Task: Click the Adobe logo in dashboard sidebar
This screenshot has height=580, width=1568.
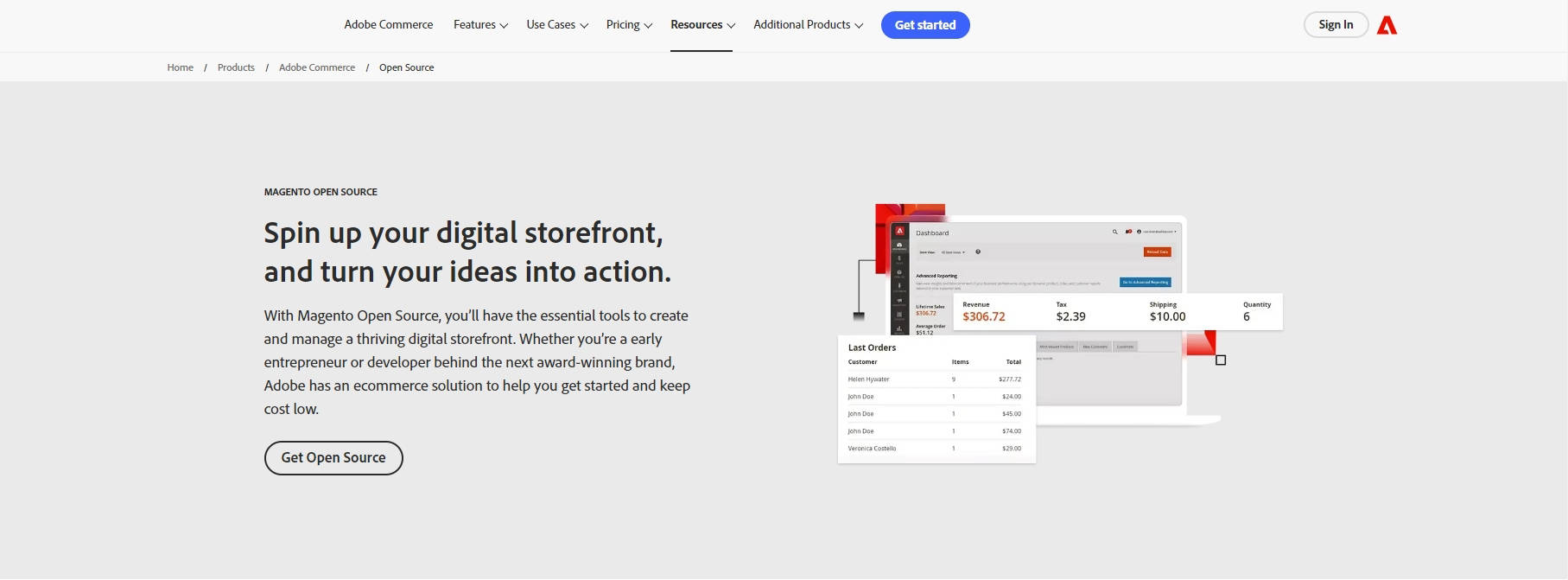Action: (899, 231)
